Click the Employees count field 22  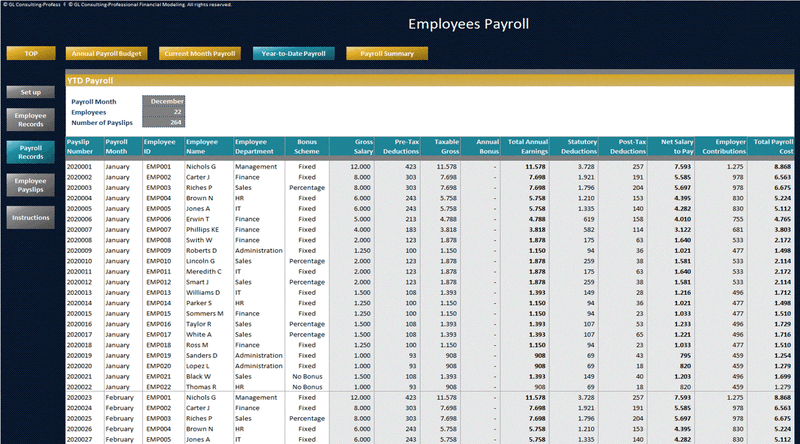click(164, 112)
